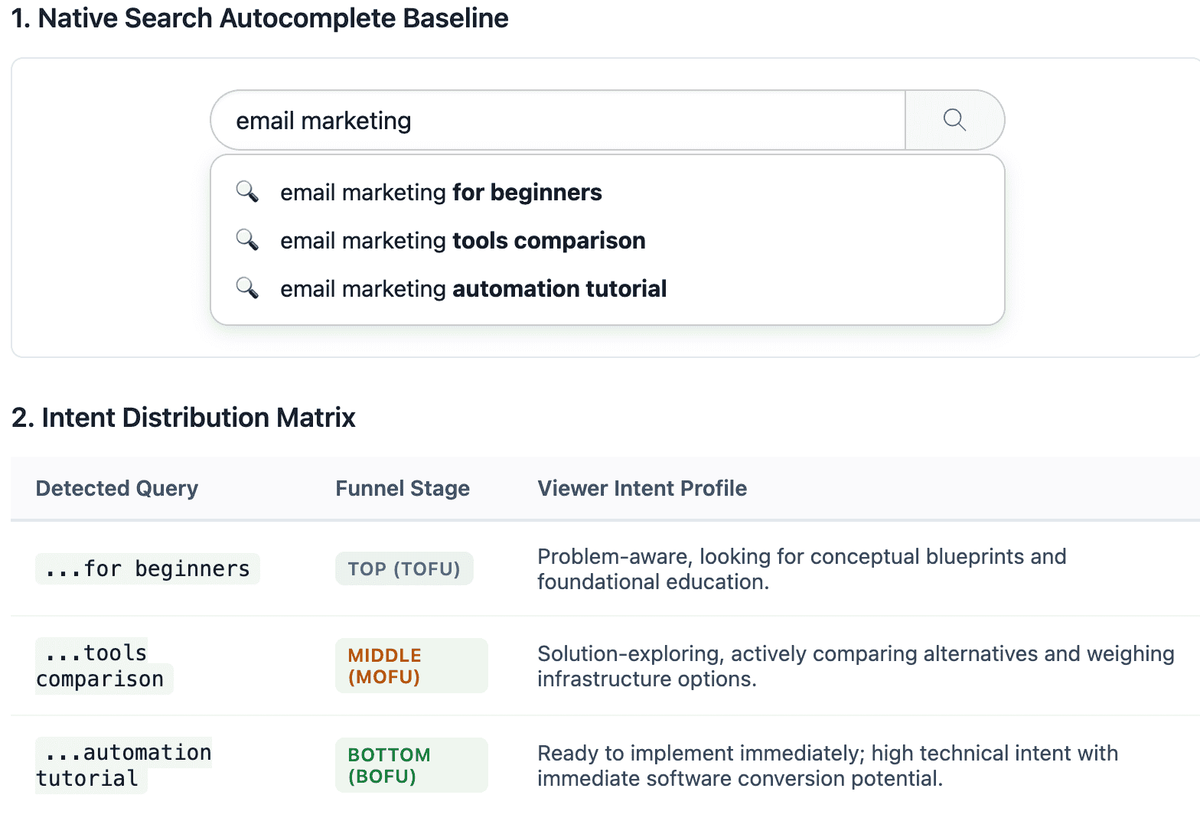Click the 'BOTTOM (BOFU)' stage badge

point(411,765)
